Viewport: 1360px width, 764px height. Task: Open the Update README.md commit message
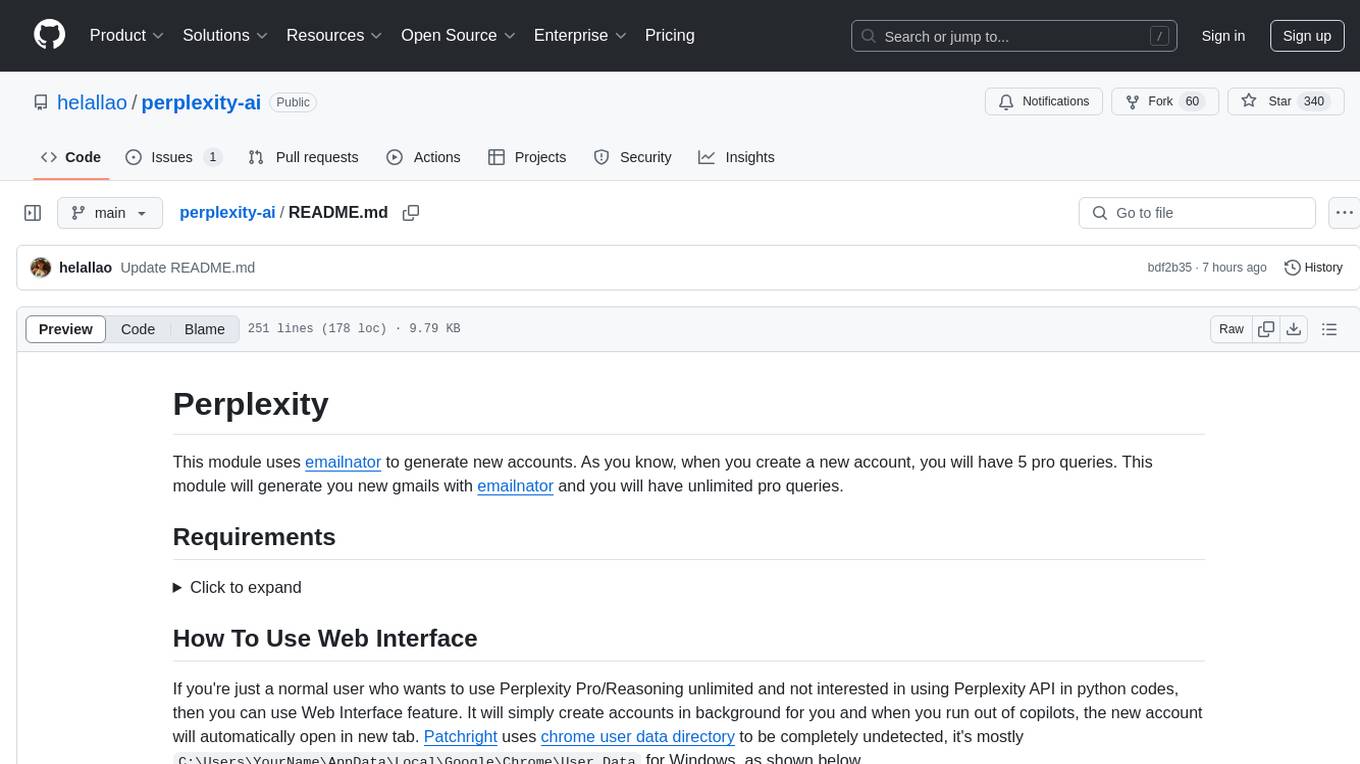188,267
